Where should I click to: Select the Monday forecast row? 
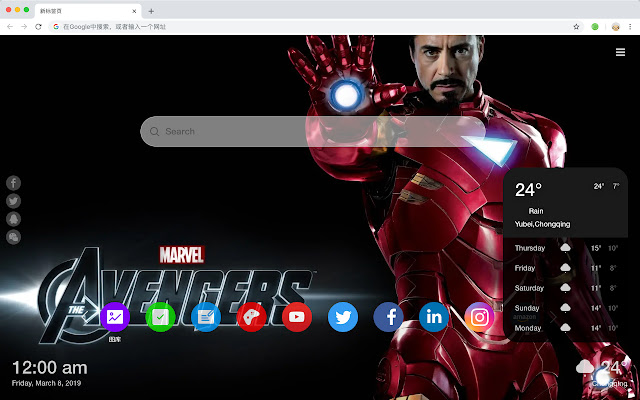(566, 328)
